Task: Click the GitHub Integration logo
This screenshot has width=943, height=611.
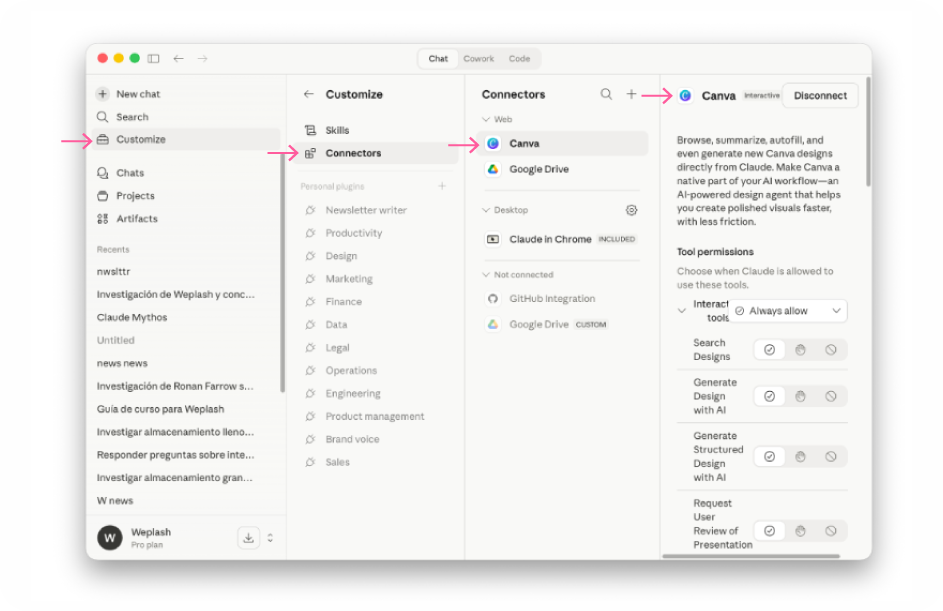Action: [493, 299]
